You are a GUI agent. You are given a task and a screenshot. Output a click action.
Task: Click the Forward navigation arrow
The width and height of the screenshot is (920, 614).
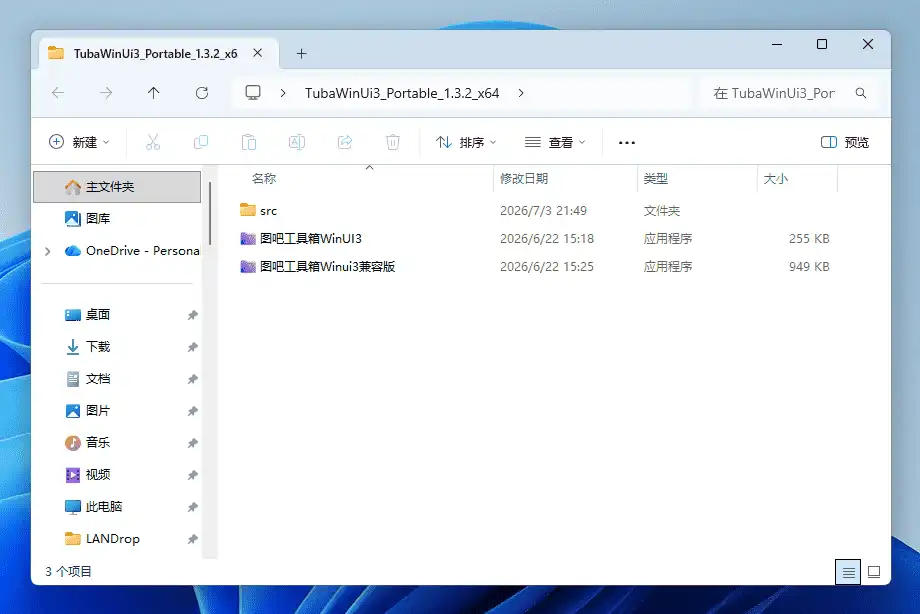[x=106, y=93]
